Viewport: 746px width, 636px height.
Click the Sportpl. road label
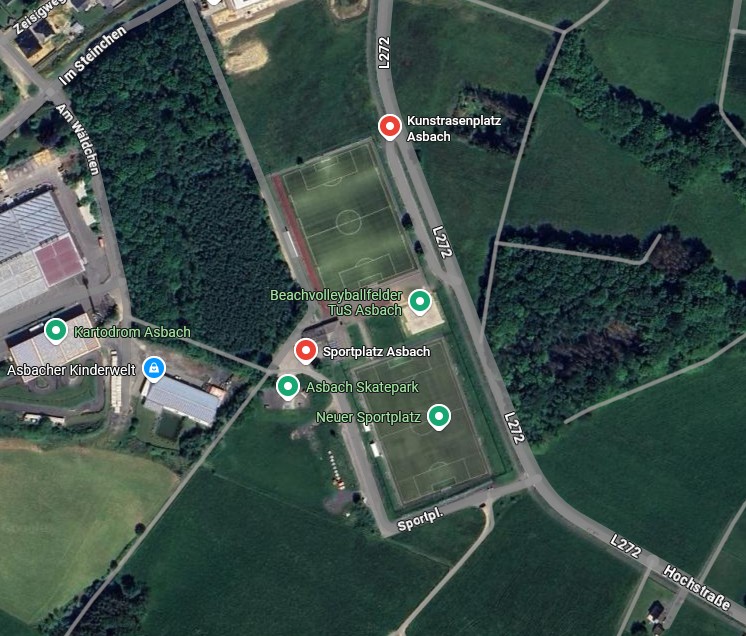coord(421,519)
